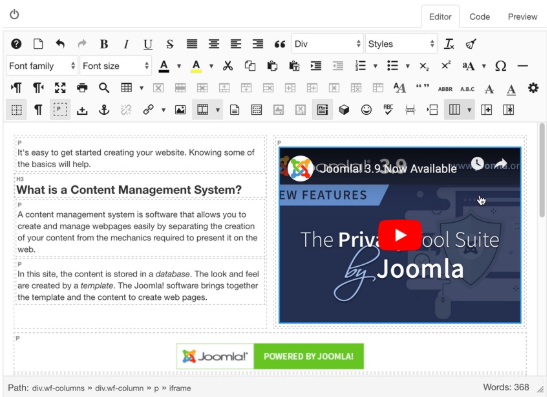
Task: Click the indent icon
Action: click(x=316, y=66)
